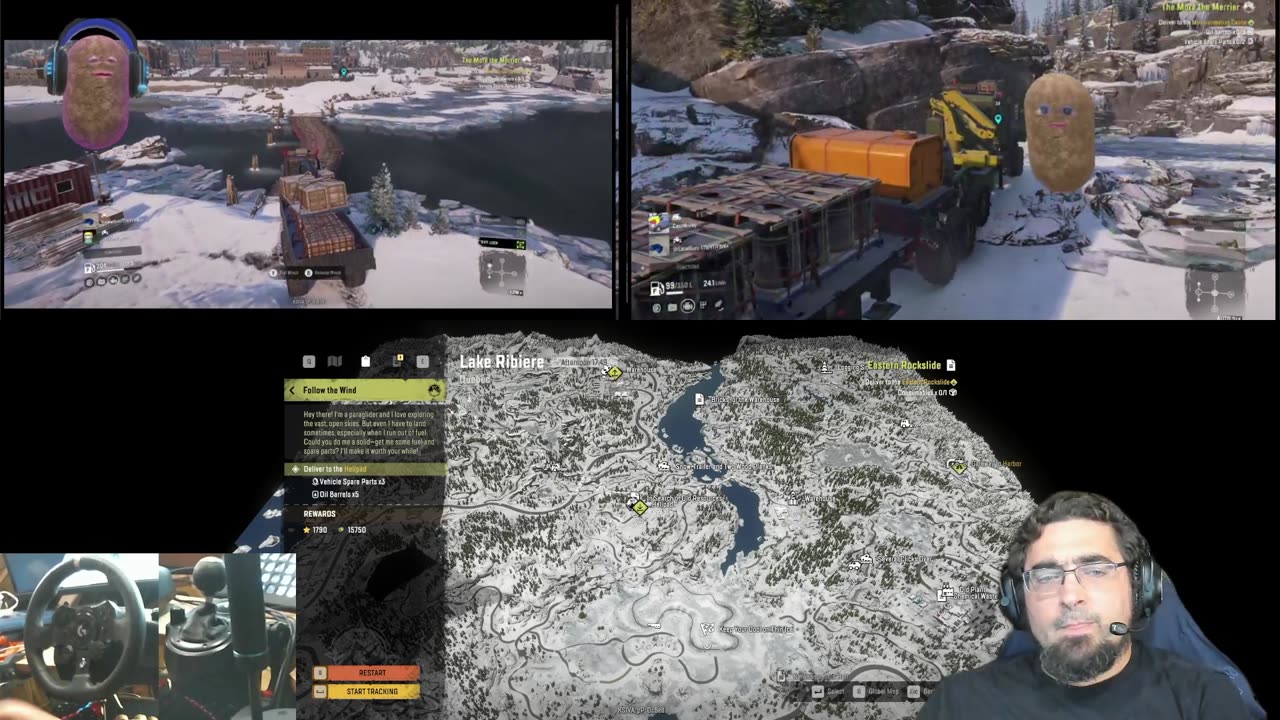Click the REWARDS heading
The image size is (1280, 720).
[320, 514]
